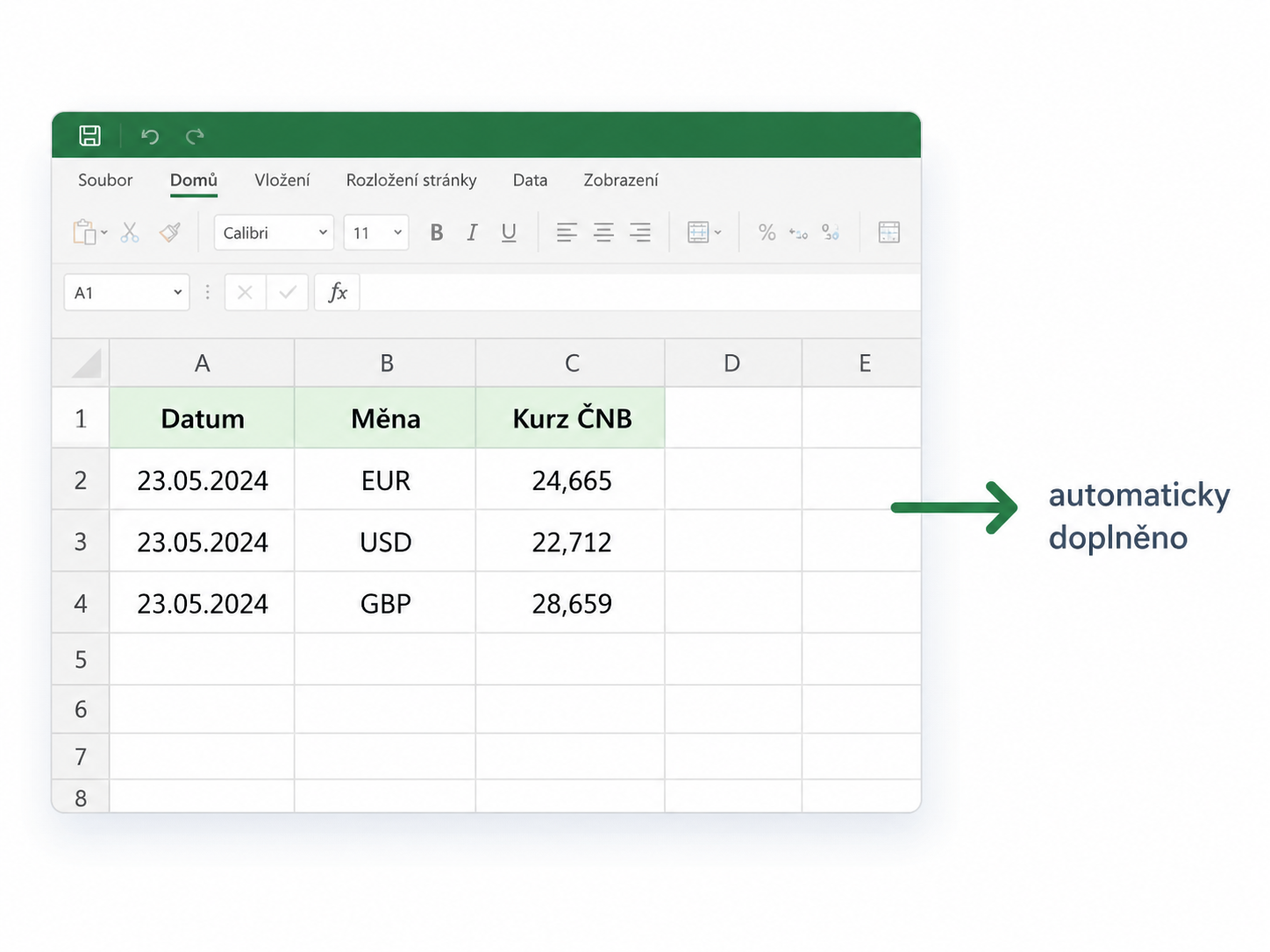Image resolution: width=1270 pixels, height=952 pixels.
Task: Select column E header
Action: tap(862, 363)
